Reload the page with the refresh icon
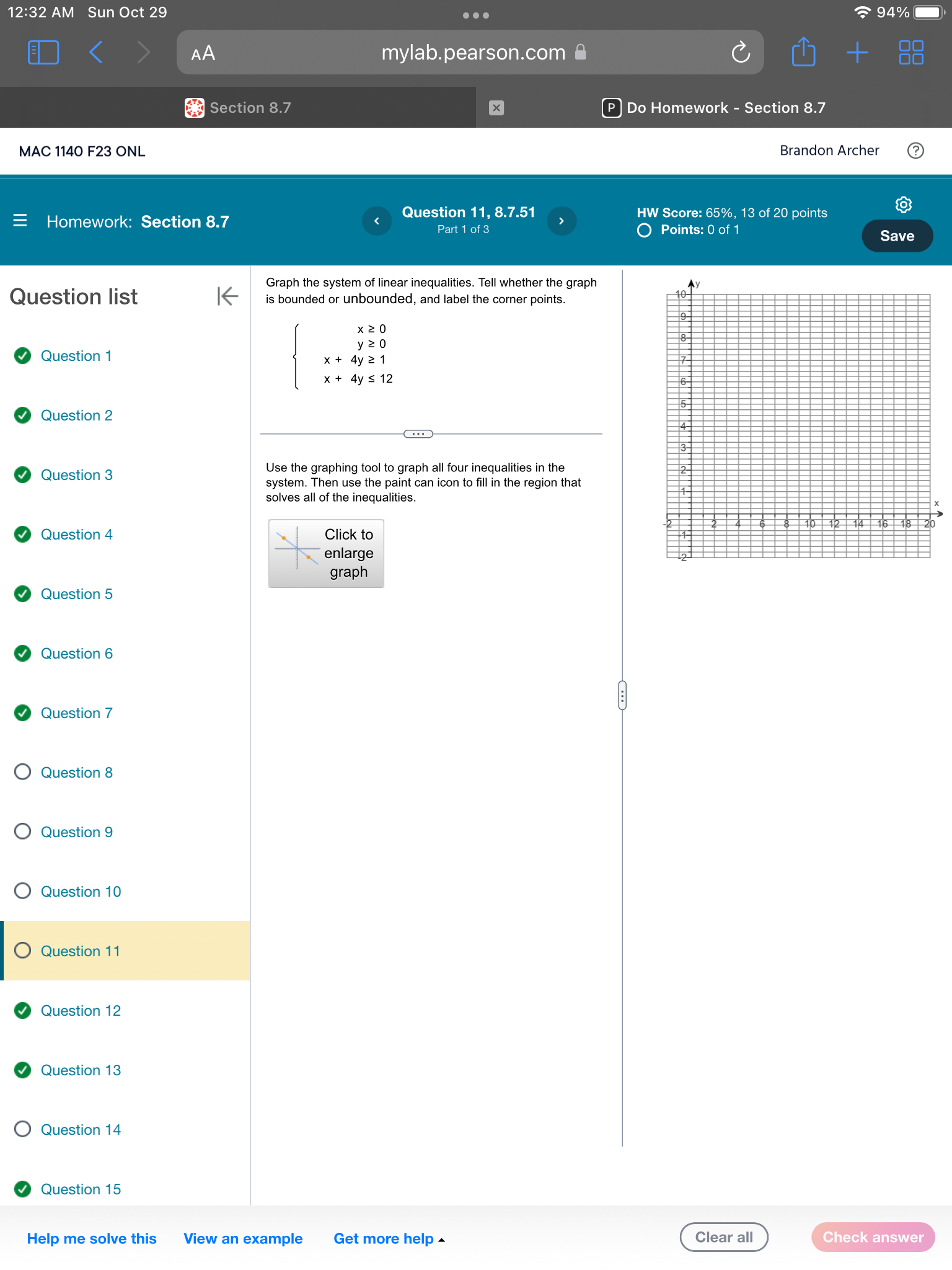 click(x=740, y=53)
